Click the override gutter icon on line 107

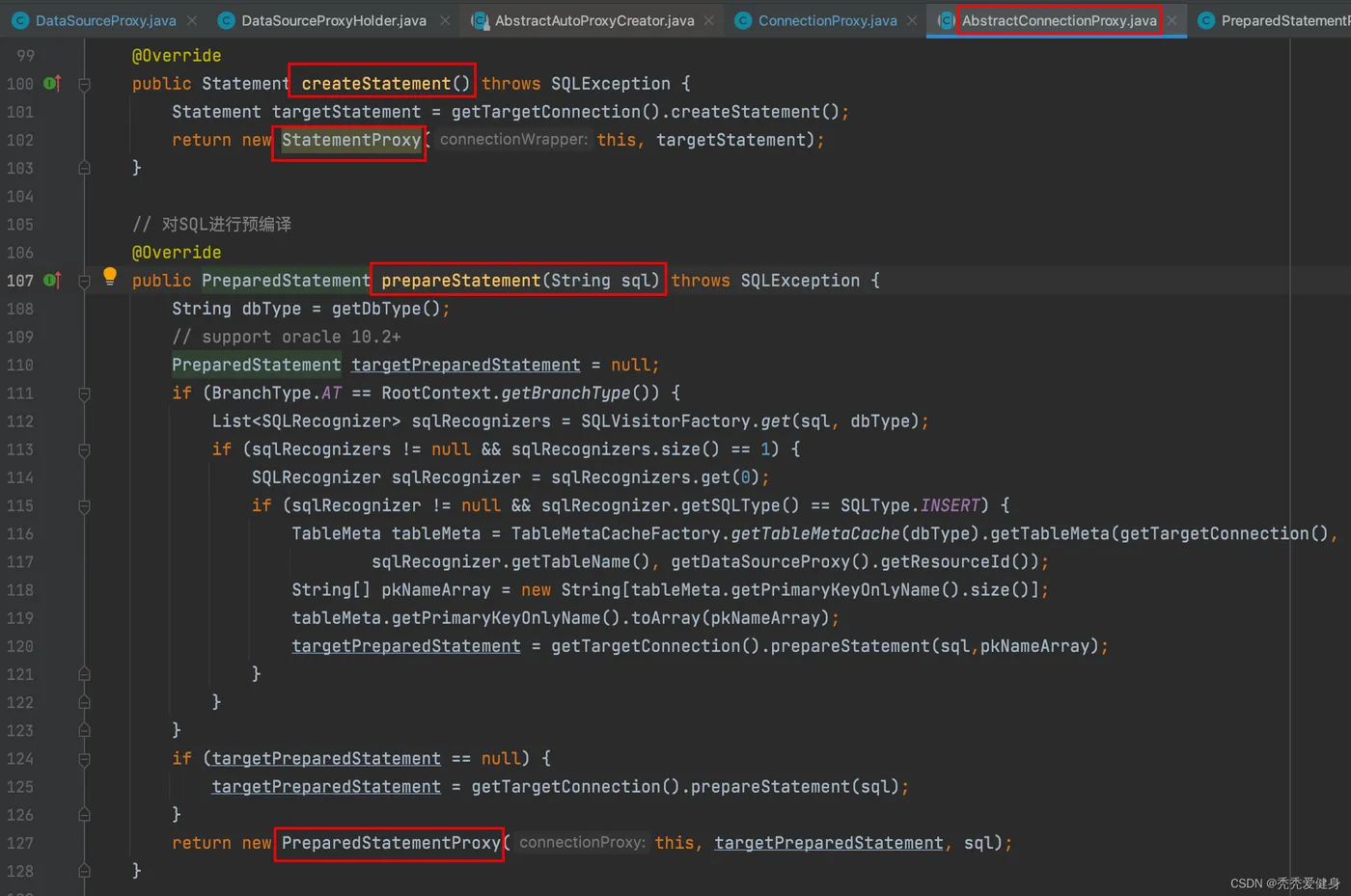point(52,281)
